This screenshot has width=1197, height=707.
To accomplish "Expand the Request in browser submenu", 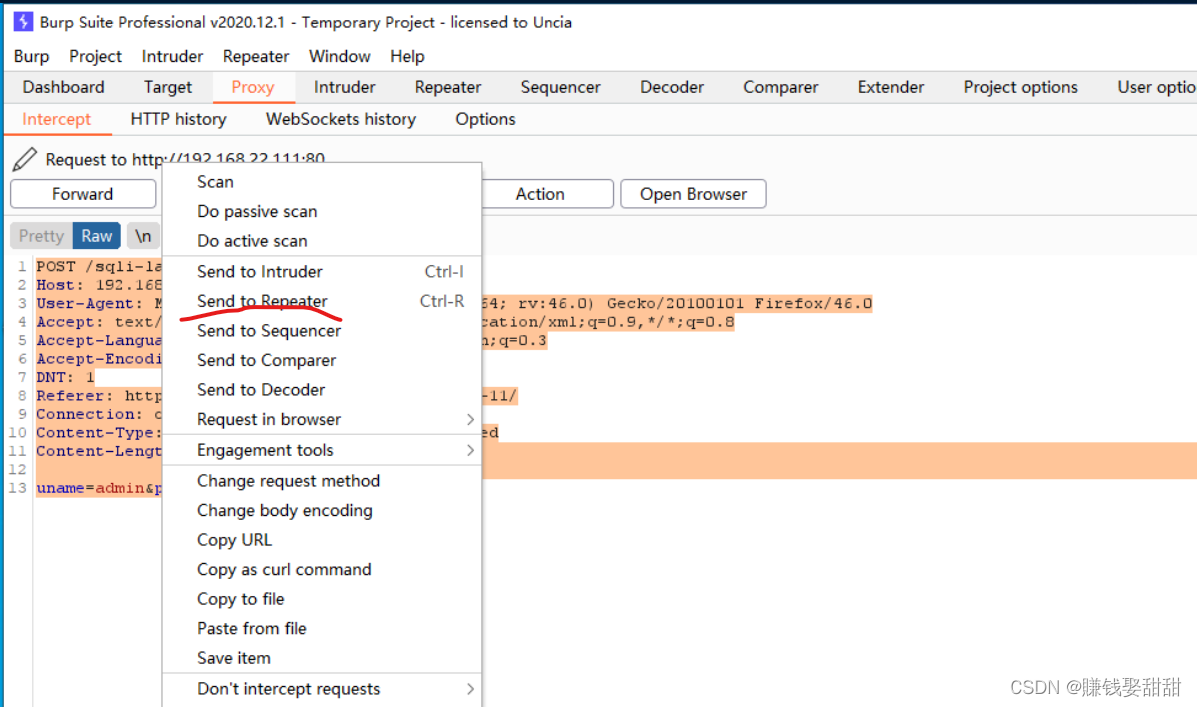I will [321, 420].
